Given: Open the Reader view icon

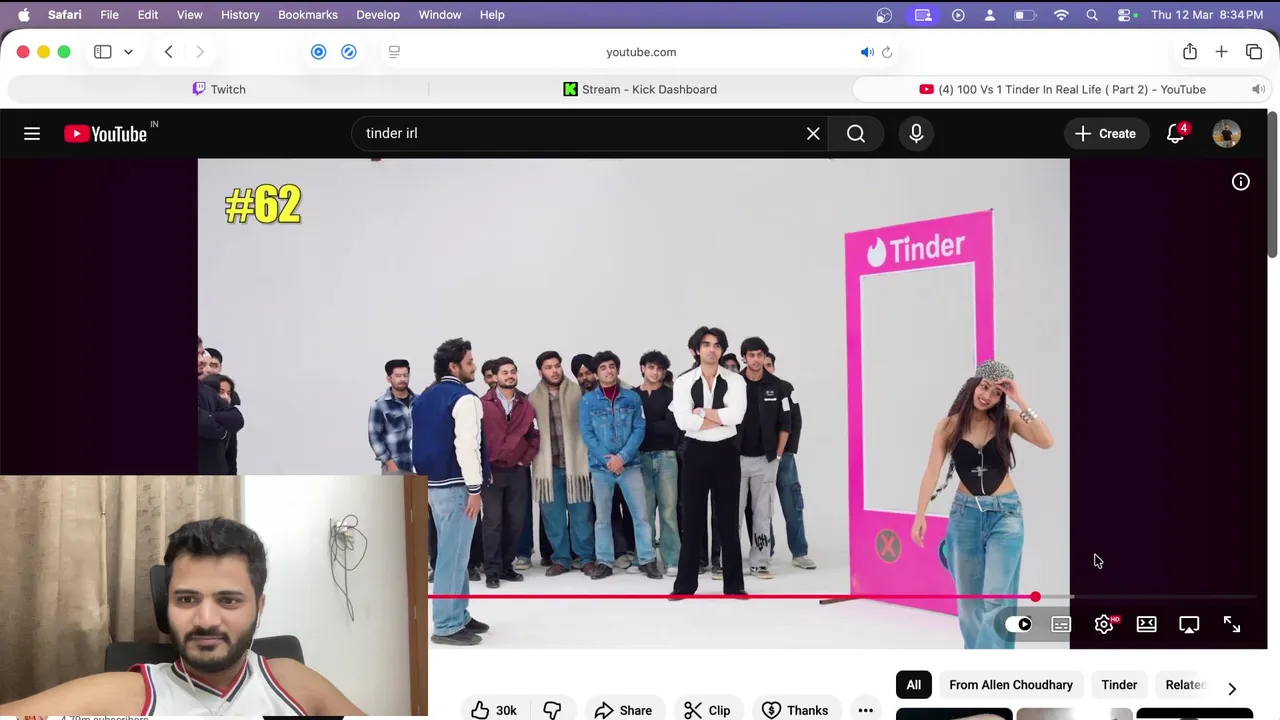Looking at the screenshot, I should 394,52.
